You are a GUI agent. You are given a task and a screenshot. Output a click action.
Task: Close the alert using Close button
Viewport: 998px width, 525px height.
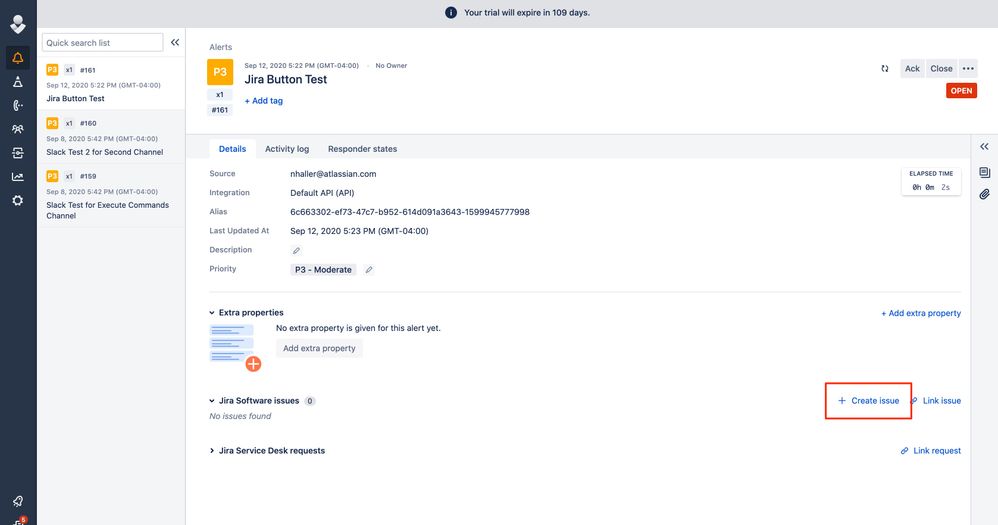point(941,69)
